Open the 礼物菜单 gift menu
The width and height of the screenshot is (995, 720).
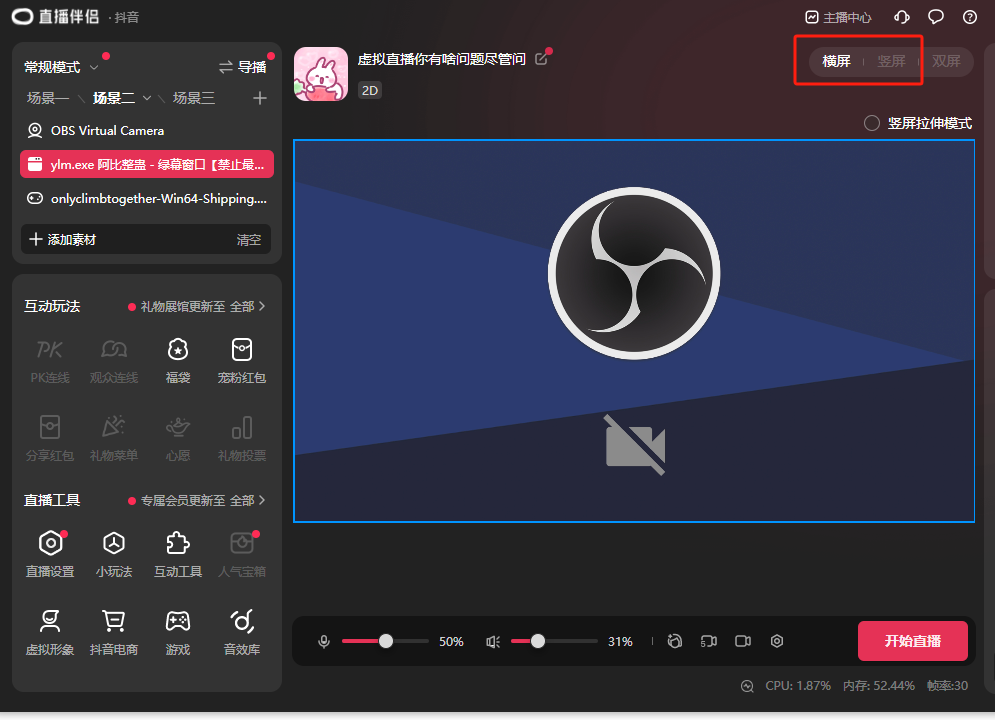[114, 439]
